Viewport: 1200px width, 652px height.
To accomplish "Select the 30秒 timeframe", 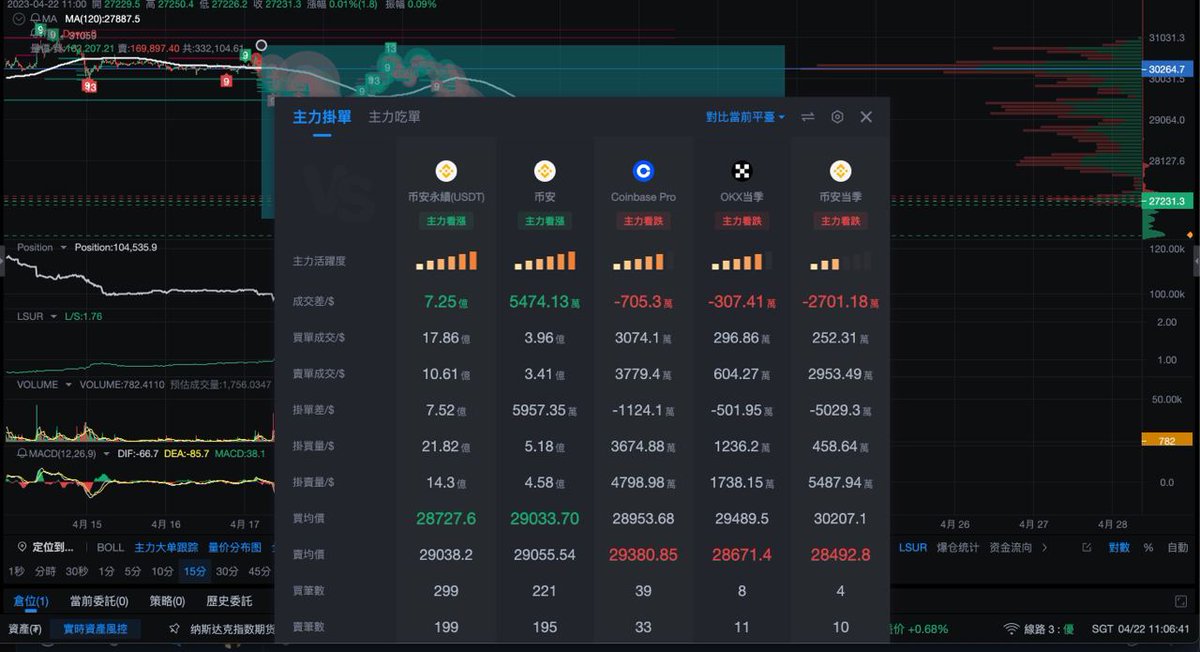I will (77, 571).
